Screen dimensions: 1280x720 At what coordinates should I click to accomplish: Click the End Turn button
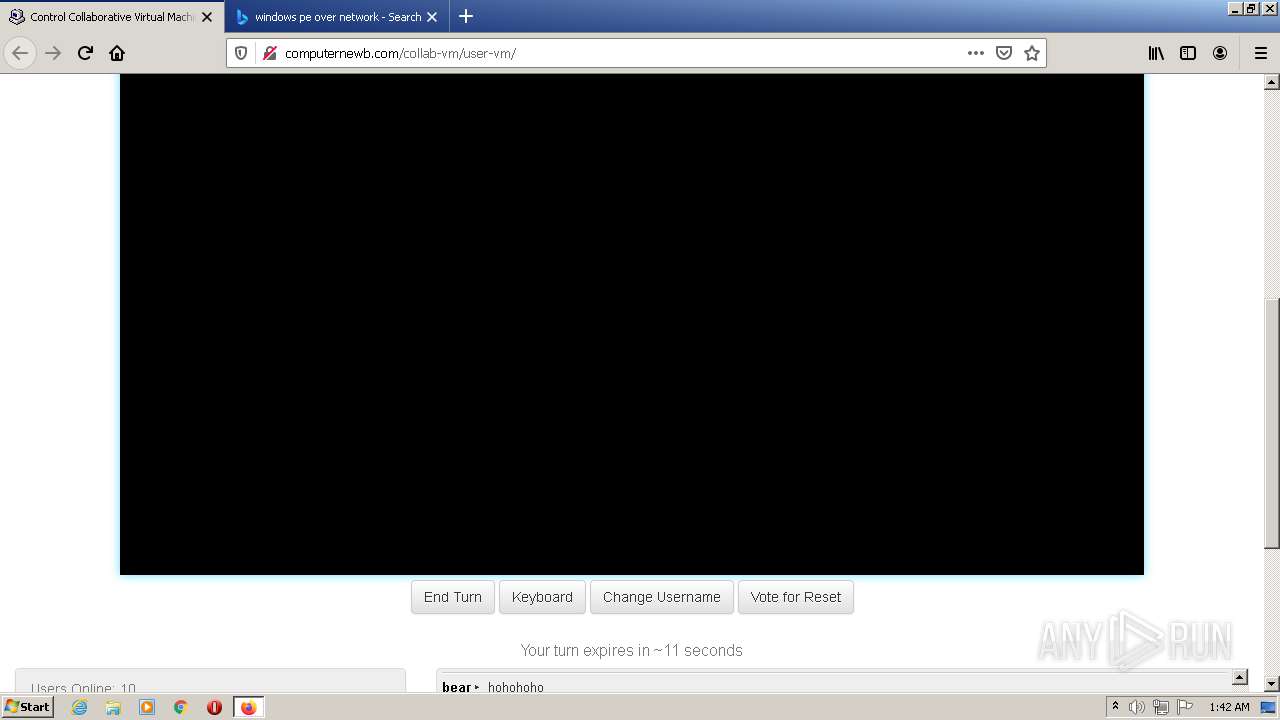tap(453, 597)
